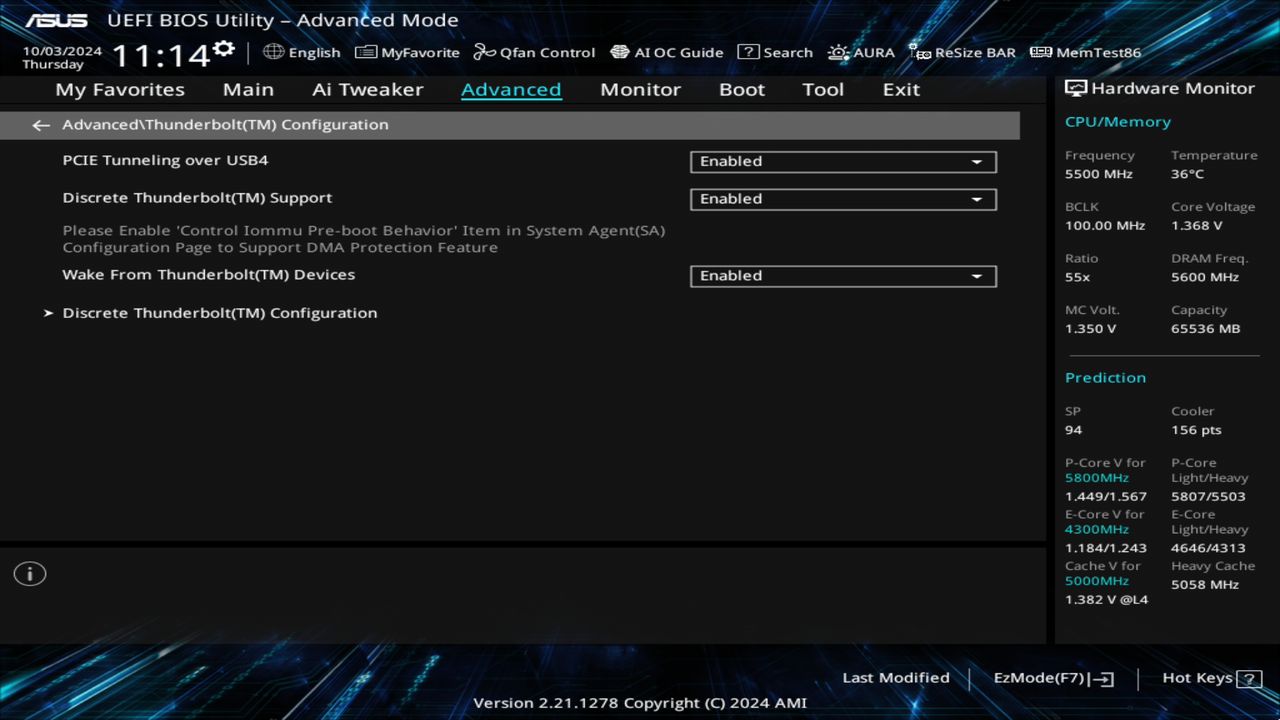The width and height of the screenshot is (1280, 720).
Task: Change the PCIE Tunneling over USB4 setting
Action: coord(842,161)
